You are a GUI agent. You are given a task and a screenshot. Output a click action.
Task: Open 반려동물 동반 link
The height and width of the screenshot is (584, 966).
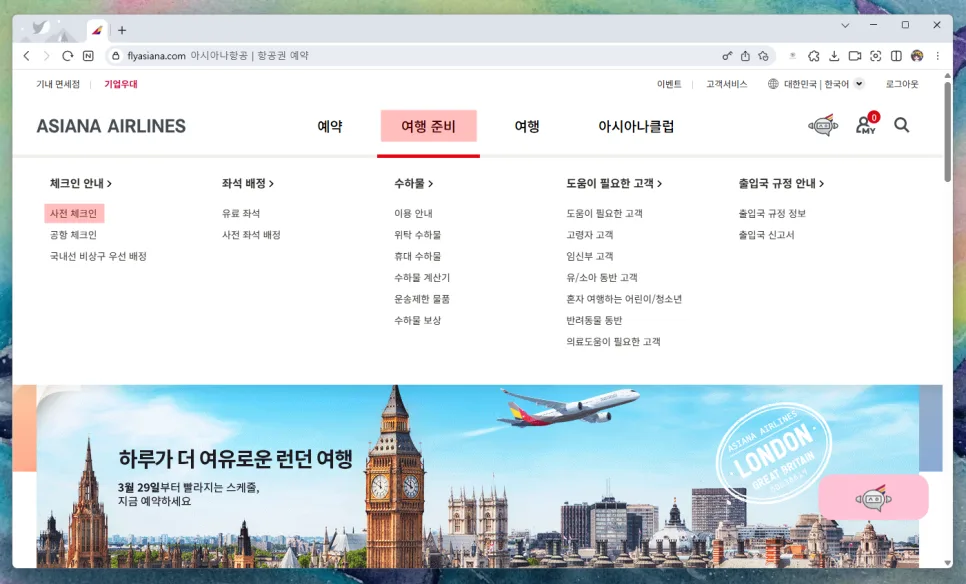(594, 320)
